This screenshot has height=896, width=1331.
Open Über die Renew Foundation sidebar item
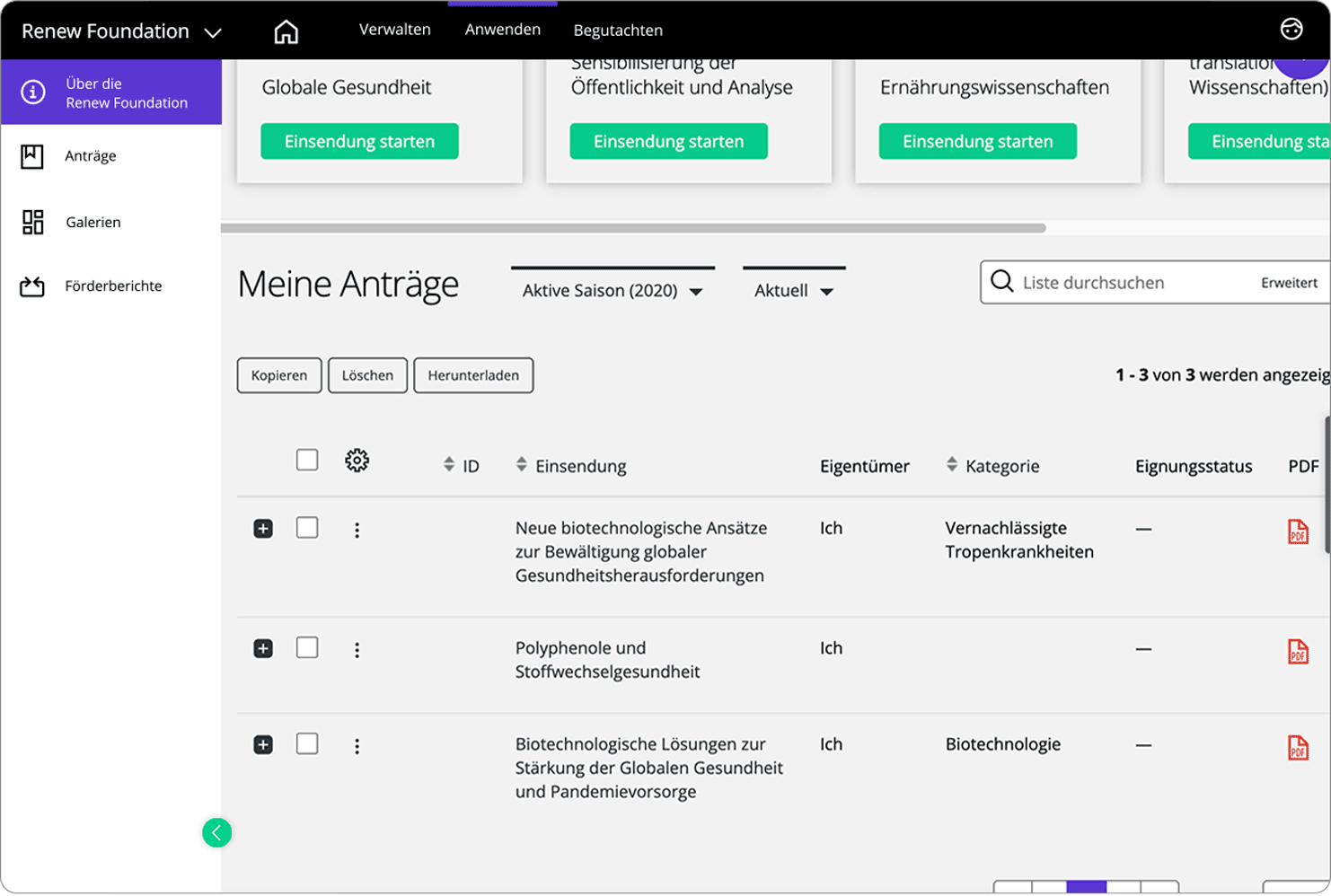click(111, 92)
